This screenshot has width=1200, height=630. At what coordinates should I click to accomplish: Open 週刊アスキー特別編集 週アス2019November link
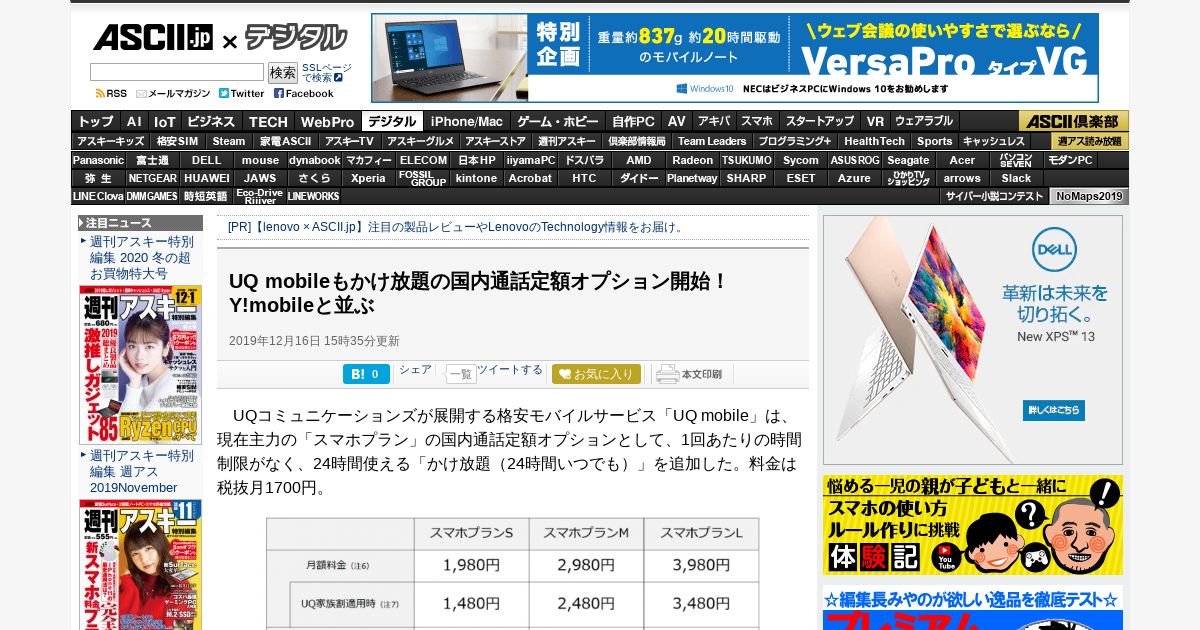pos(142,471)
